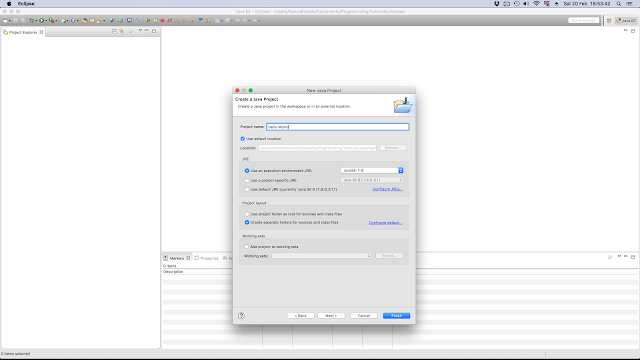
Task: Click the volume menu bar icon
Action: [x=526, y=4]
